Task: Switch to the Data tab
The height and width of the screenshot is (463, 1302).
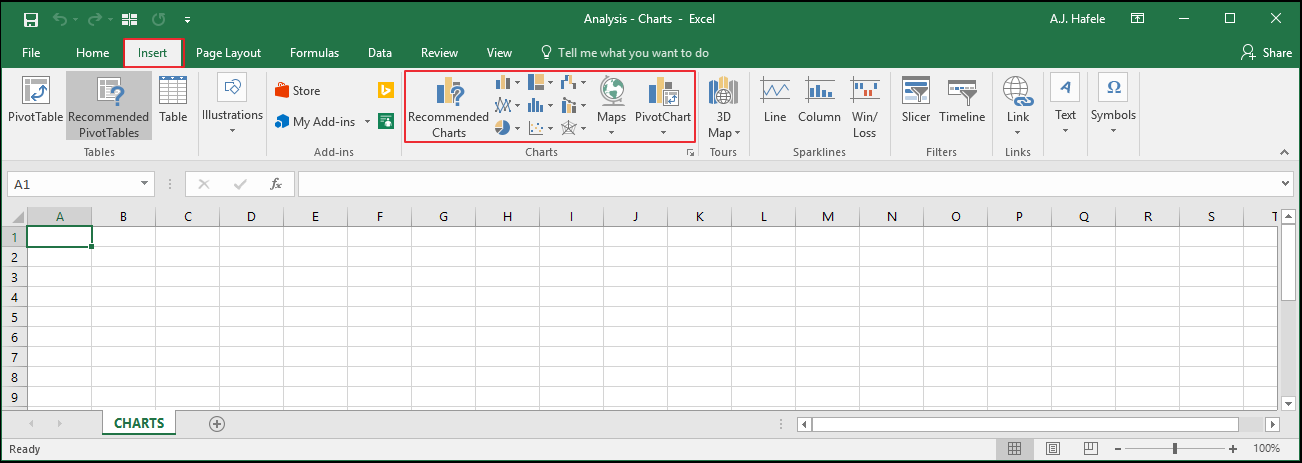Action: [380, 53]
